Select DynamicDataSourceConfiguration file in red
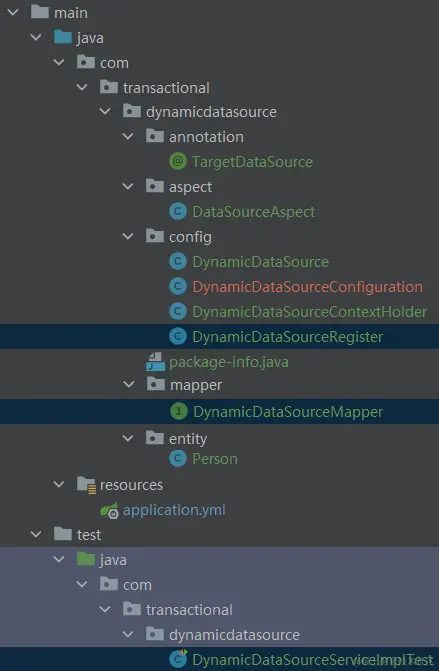The image size is (439, 671). point(307,287)
